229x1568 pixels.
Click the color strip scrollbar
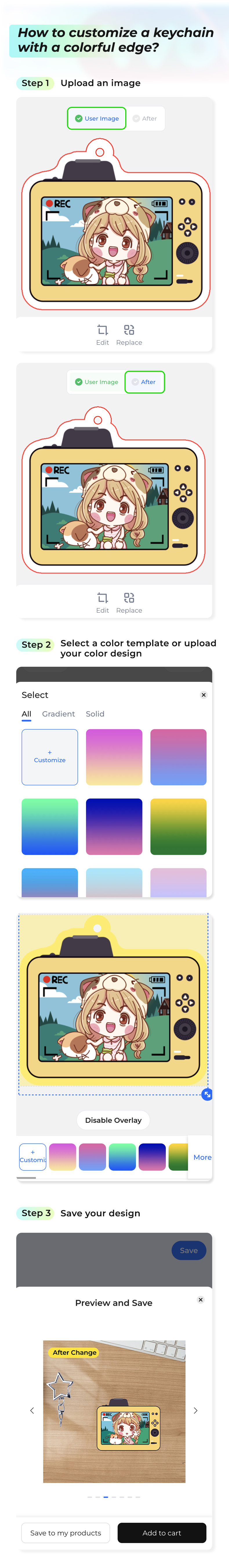point(26,1177)
